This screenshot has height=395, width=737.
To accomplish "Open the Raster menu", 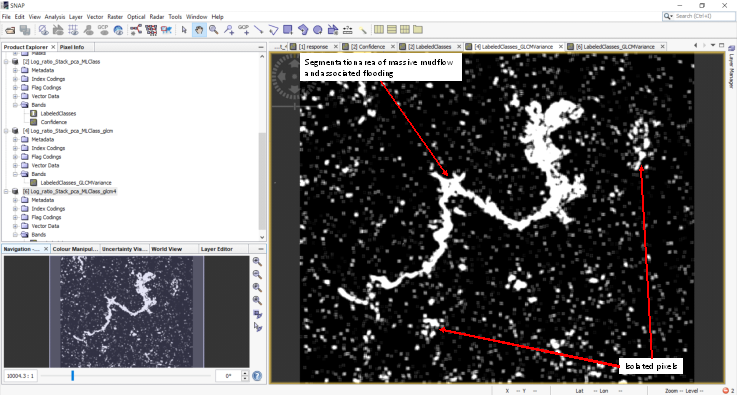I will (115, 16).
